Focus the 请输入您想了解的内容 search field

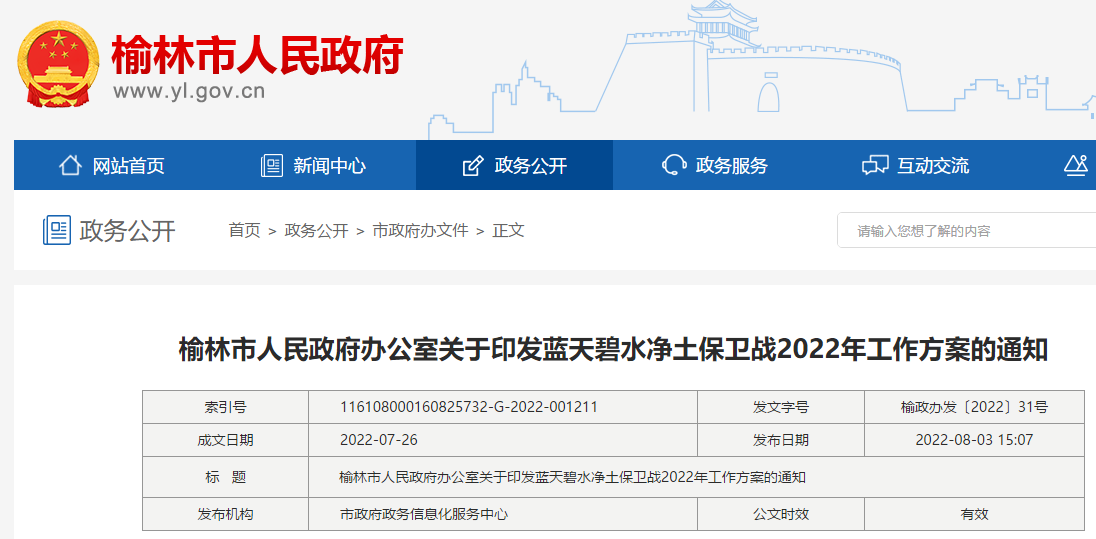coord(967,231)
